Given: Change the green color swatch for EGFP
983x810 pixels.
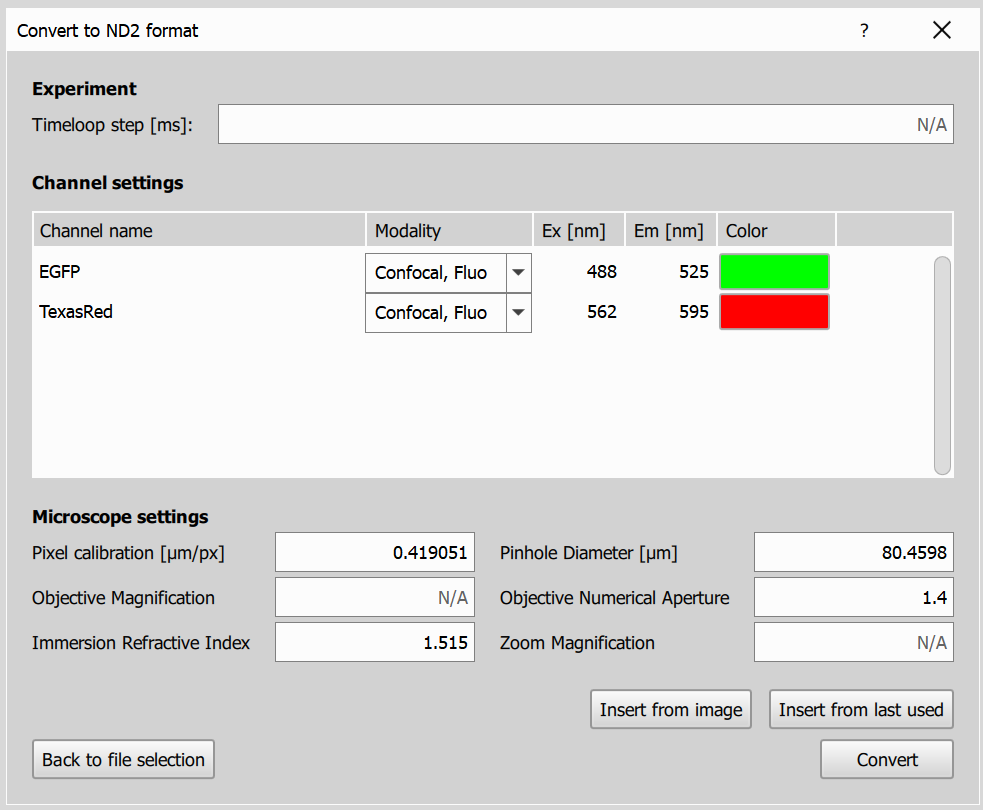Looking at the screenshot, I should [x=774, y=271].
